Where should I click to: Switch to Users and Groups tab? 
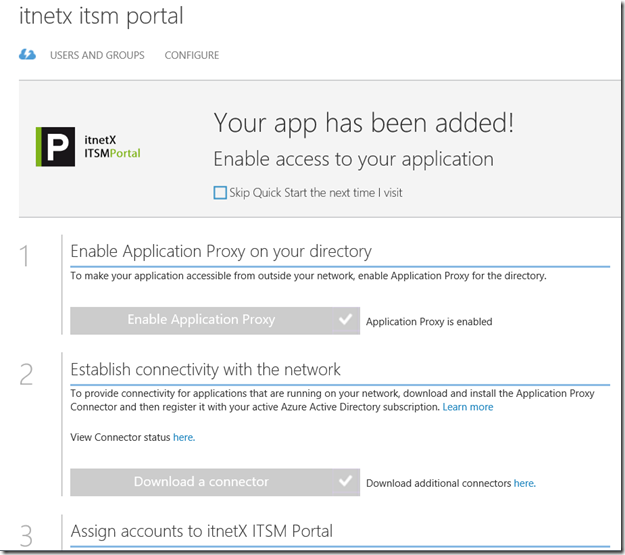[x=97, y=55]
